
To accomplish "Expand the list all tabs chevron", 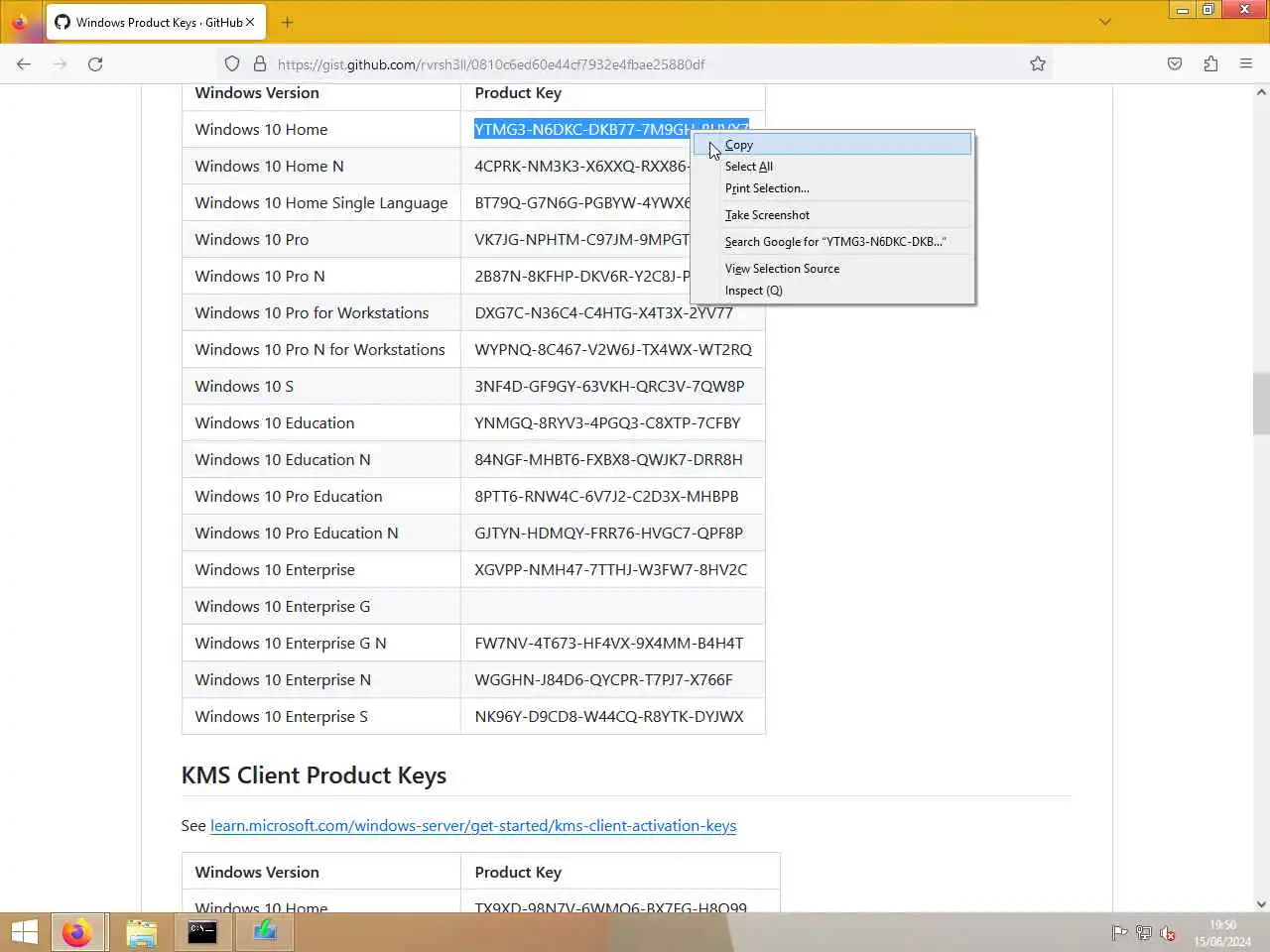I will click(1104, 22).
